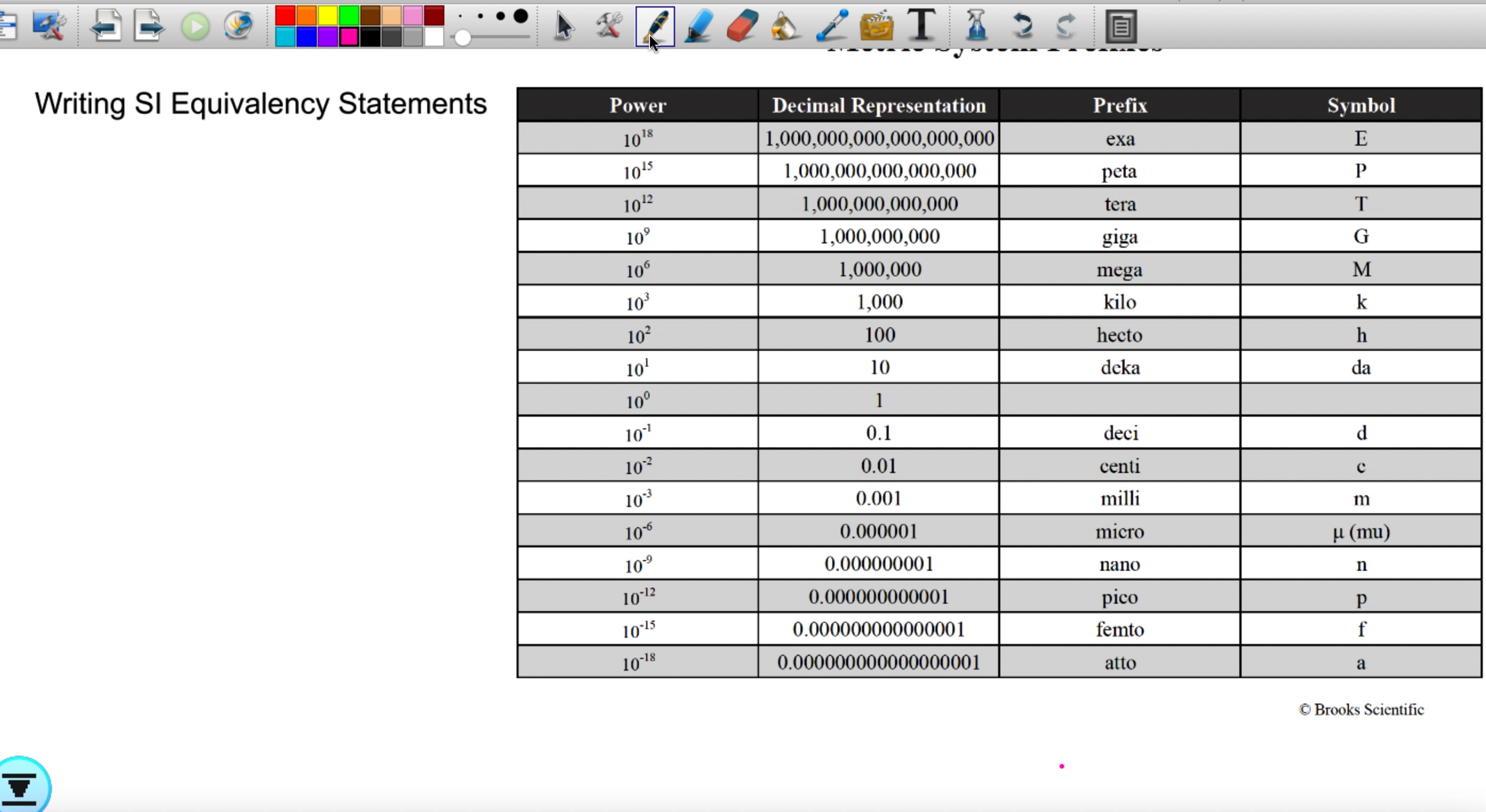Clear the screen with the spray tool

pyautogui.click(x=975, y=26)
